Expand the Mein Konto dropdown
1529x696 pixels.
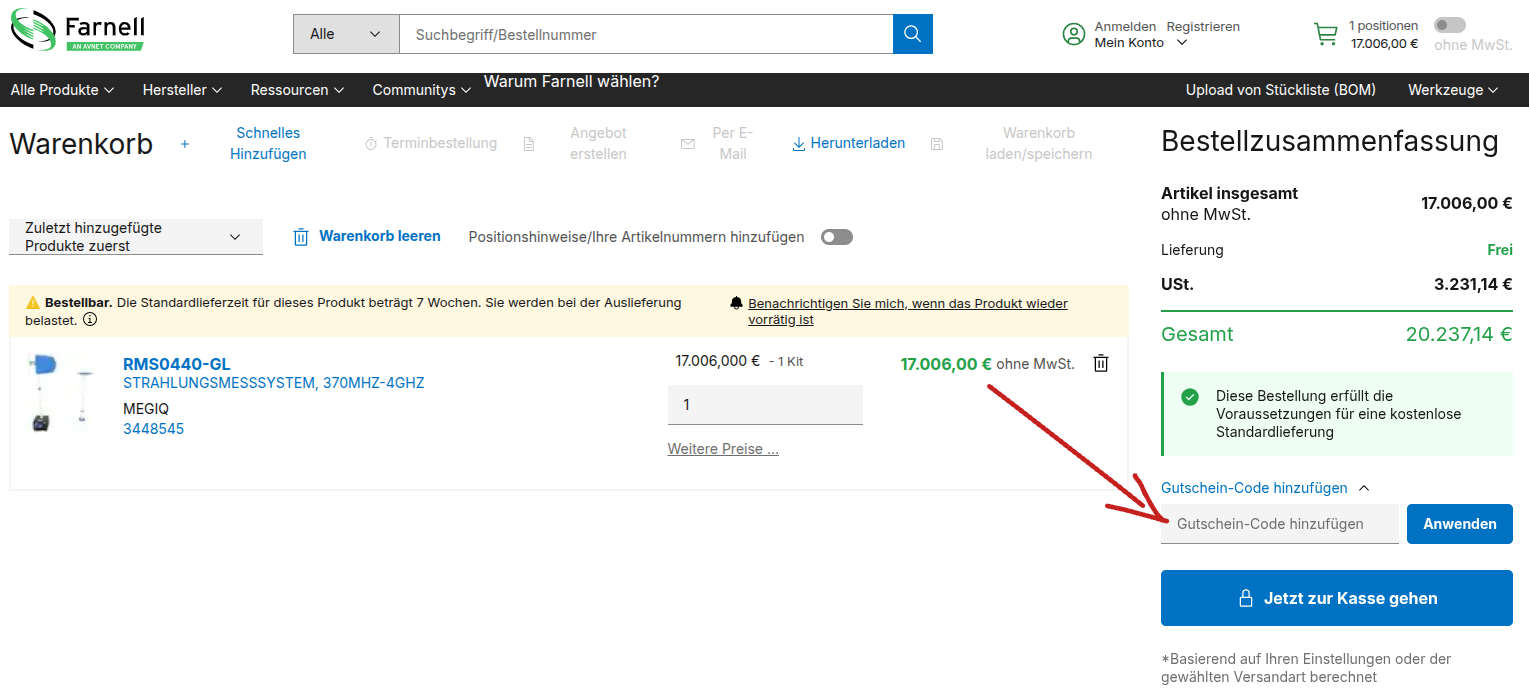(x=1141, y=42)
